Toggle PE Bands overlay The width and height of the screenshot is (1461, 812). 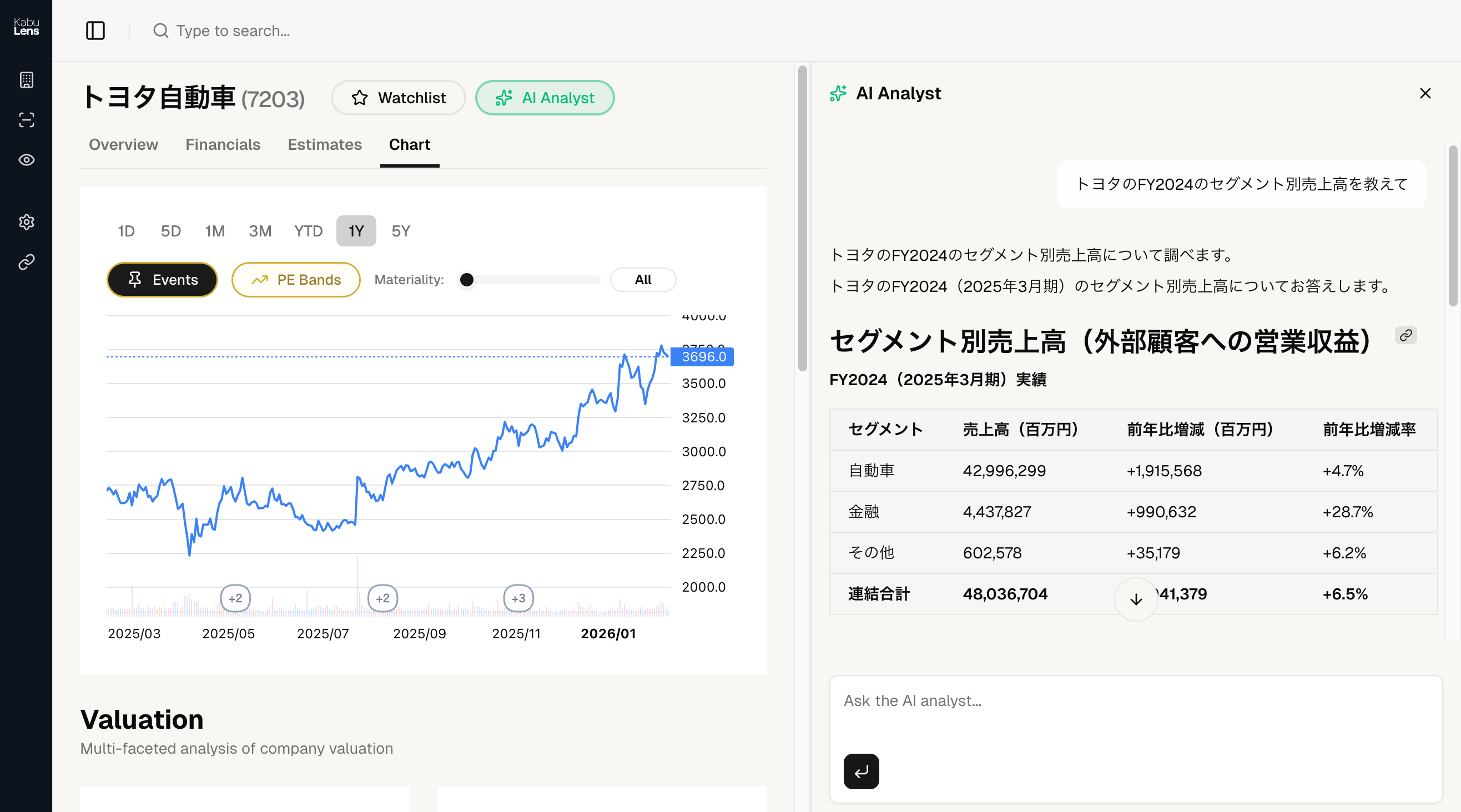295,280
